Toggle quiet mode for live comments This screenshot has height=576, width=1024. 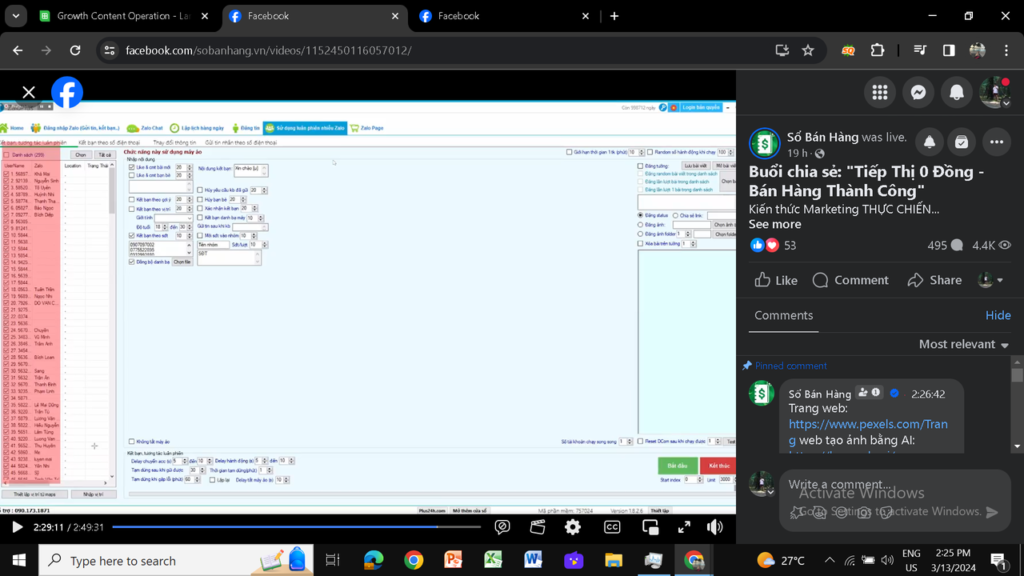click(x=502, y=527)
